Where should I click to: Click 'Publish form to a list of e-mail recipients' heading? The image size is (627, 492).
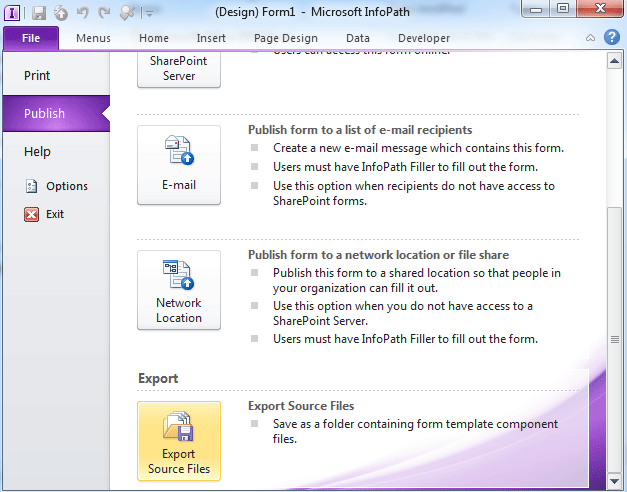(x=360, y=130)
